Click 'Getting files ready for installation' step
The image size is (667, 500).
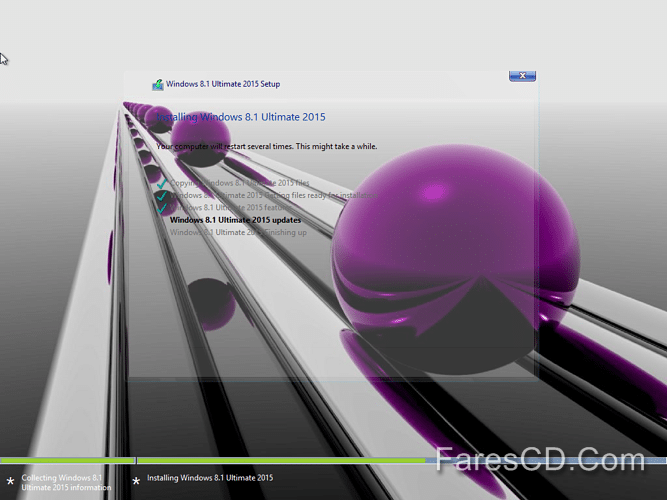coord(274,195)
